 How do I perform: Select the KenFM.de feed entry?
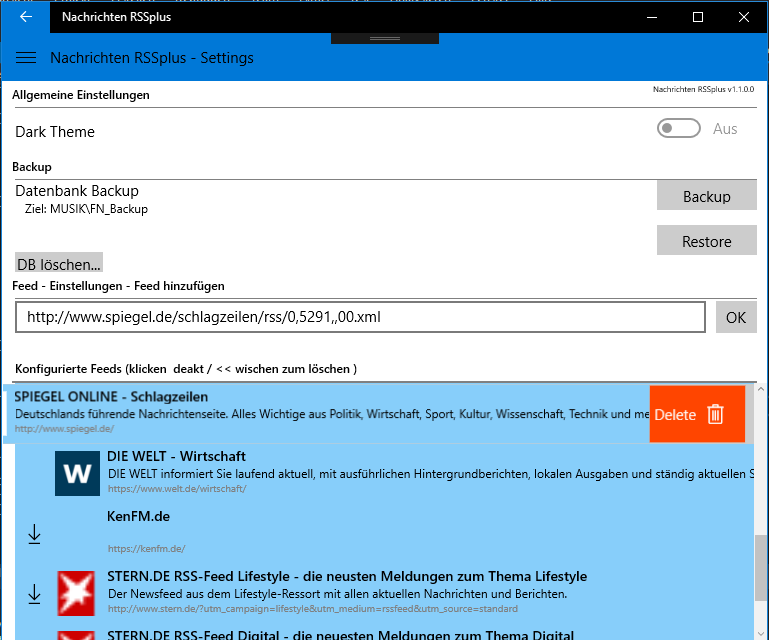(x=384, y=533)
